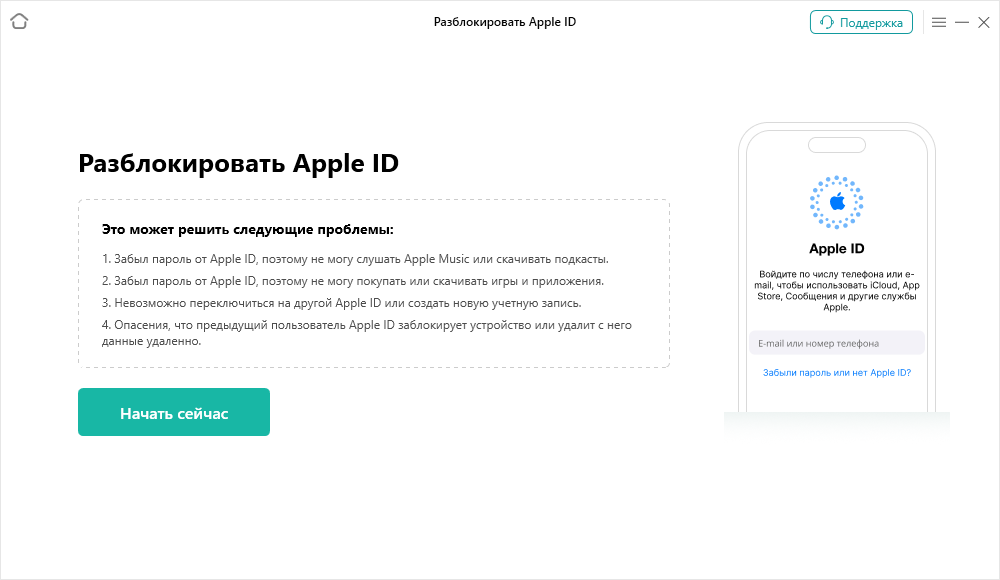Select the Apple Music forgotten password item
The image size is (1000, 580).
[x=355, y=259]
